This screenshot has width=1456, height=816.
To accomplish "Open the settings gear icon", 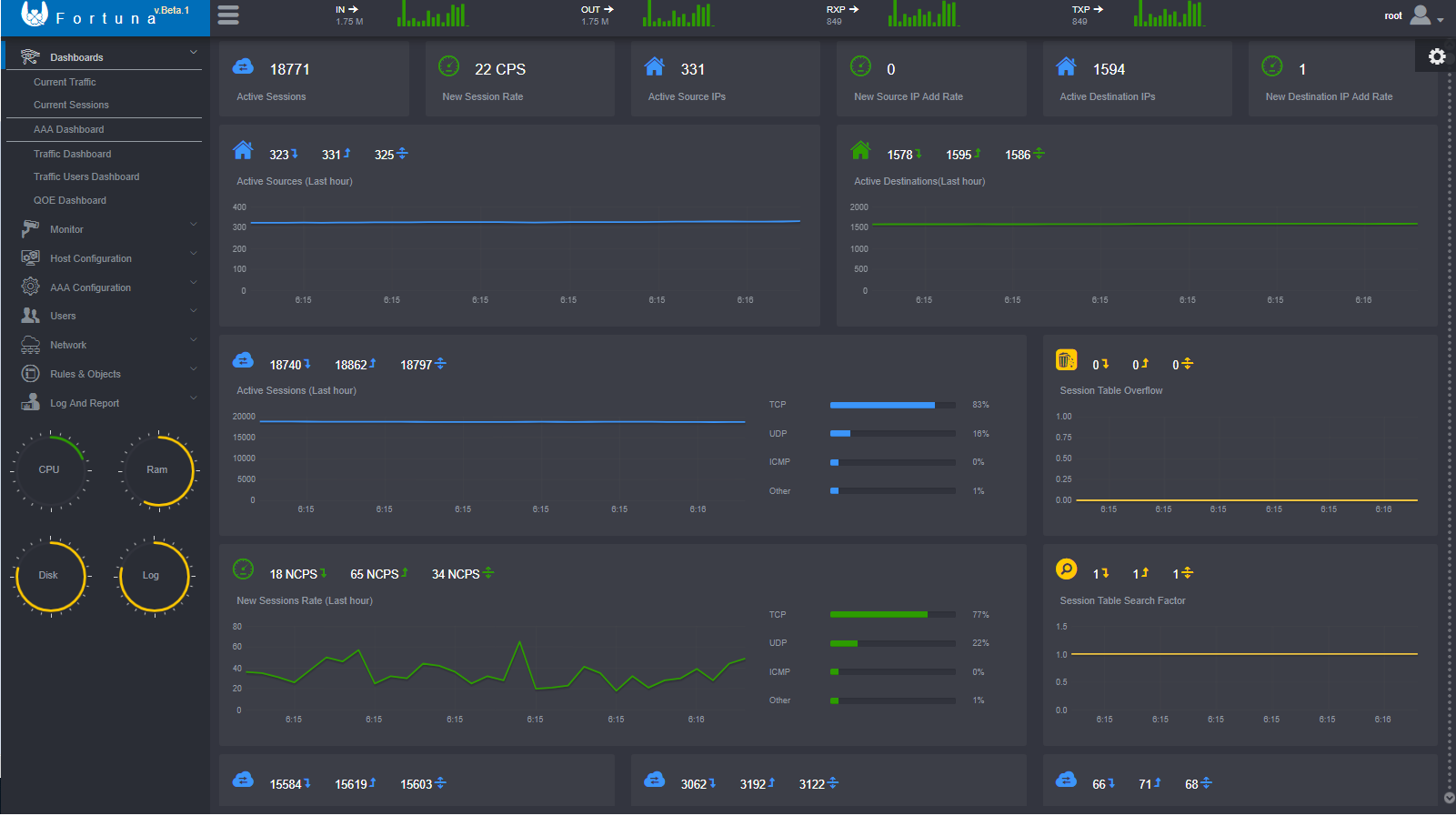I will point(1437,56).
